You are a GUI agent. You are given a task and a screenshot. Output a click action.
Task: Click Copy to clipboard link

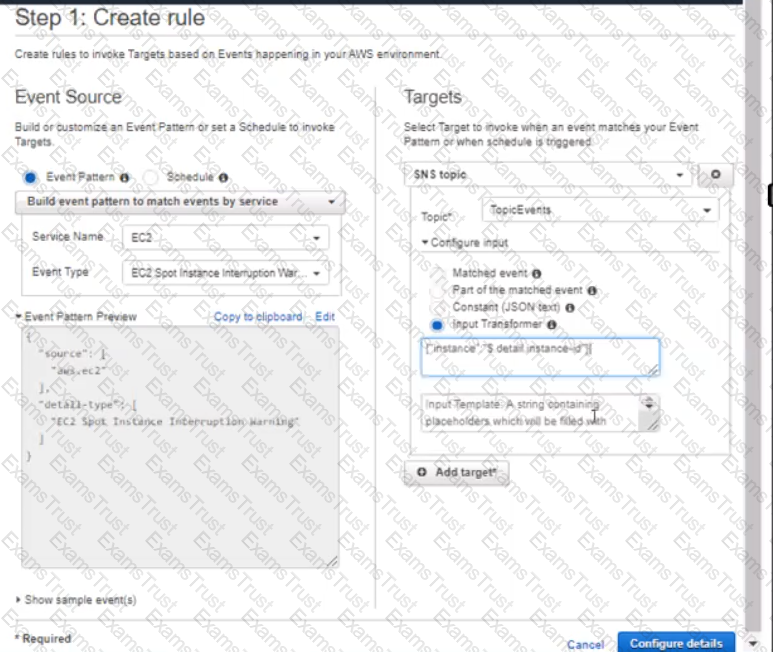[257, 317]
